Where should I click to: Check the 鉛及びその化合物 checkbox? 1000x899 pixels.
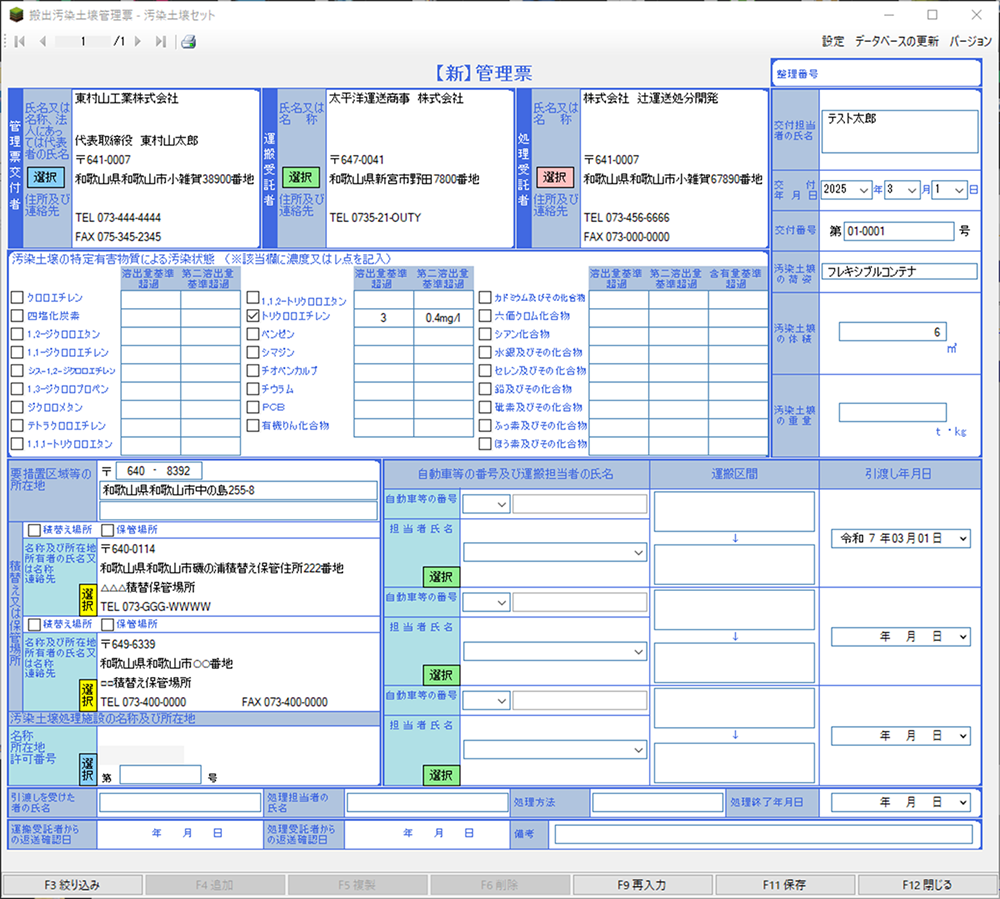(485, 389)
